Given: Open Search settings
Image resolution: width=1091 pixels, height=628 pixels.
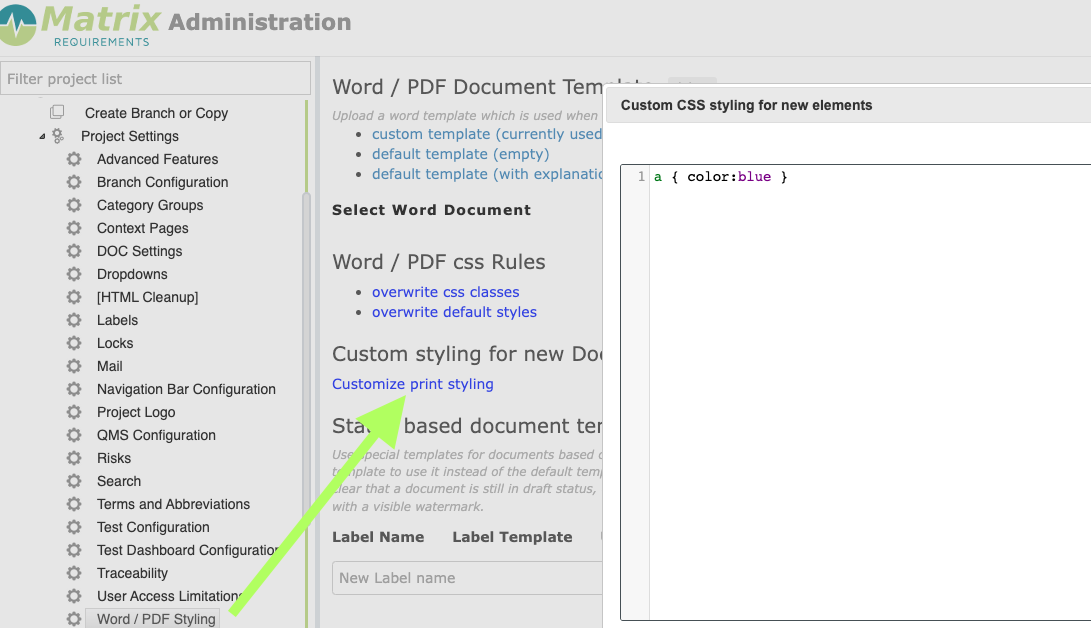Looking at the screenshot, I should [x=118, y=480].
